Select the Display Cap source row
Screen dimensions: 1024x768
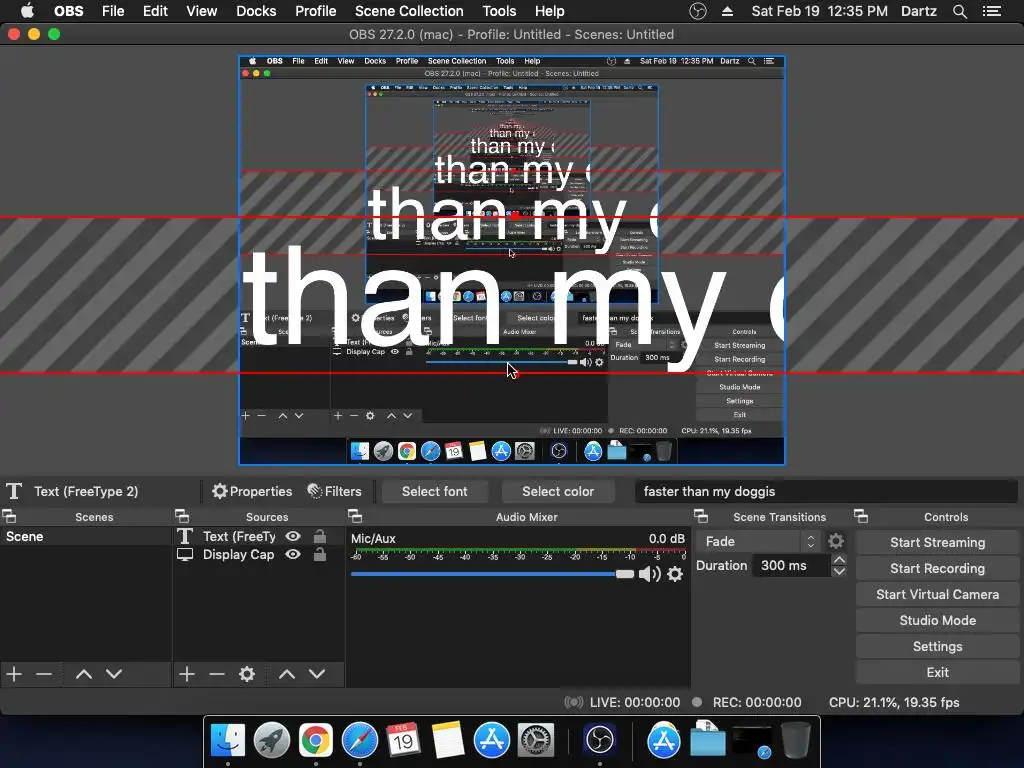259,554
